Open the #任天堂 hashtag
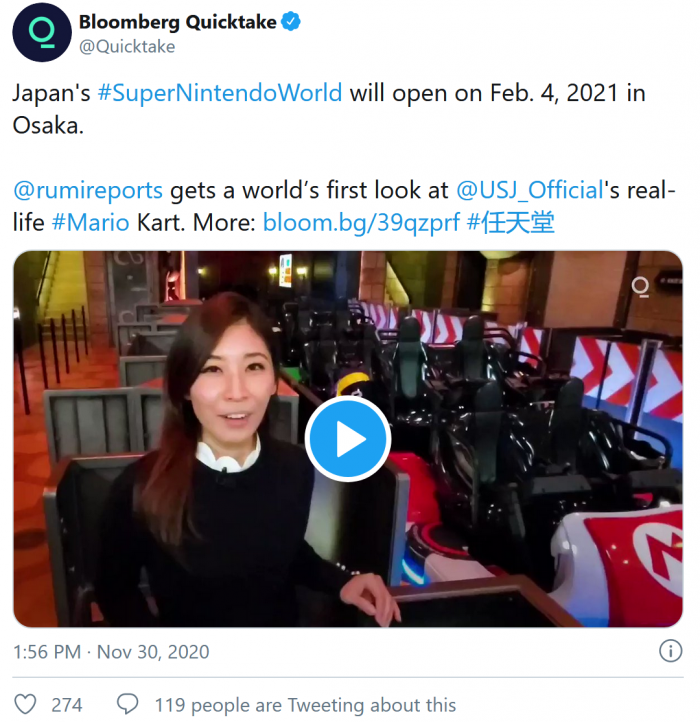The image size is (700, 722). pyautogui.click(x=510, y=223)
